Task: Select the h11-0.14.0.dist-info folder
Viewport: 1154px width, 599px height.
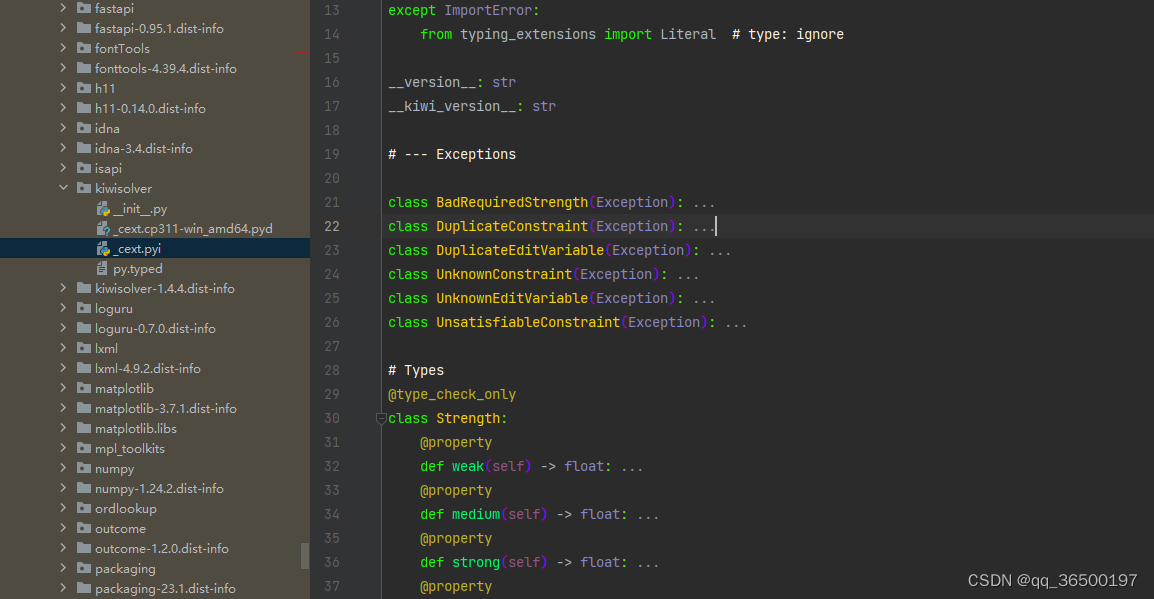Action: click(150, 108)
